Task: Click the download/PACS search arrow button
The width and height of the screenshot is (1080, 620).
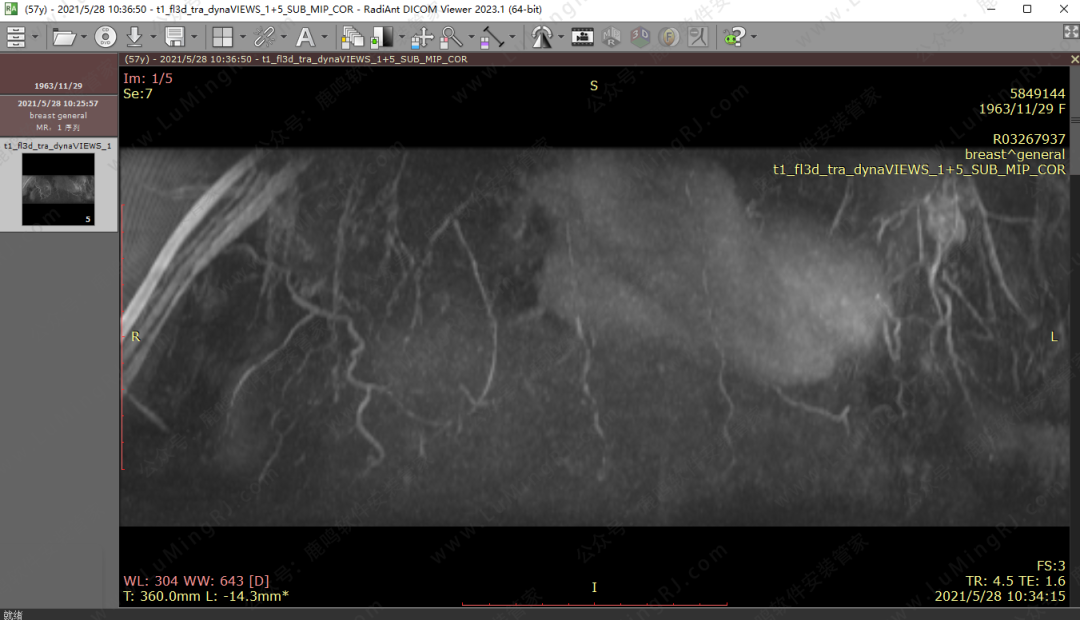Action: pyautogui.click(x=135, y=37)
